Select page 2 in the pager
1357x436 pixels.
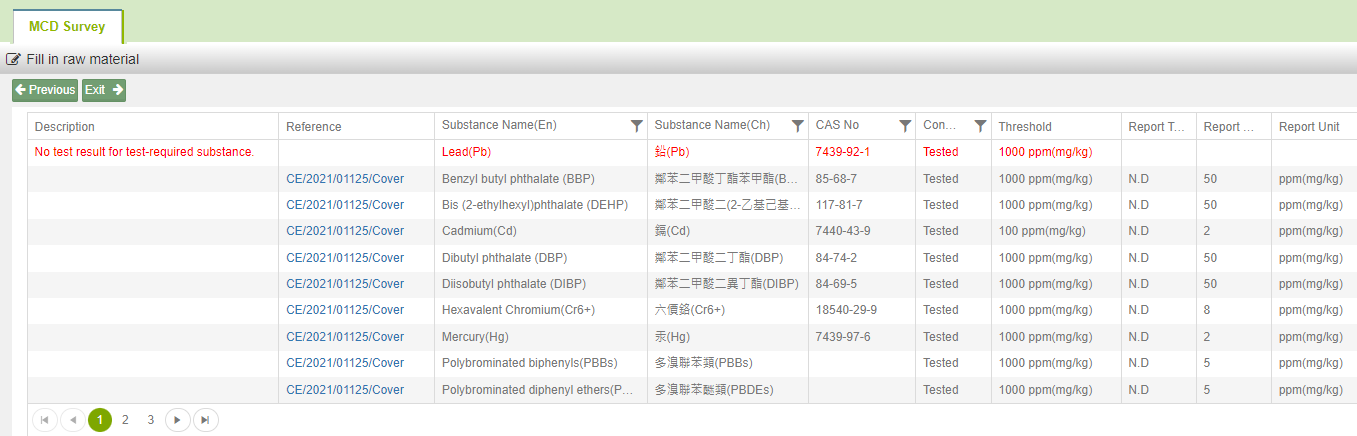pos(125,420)
